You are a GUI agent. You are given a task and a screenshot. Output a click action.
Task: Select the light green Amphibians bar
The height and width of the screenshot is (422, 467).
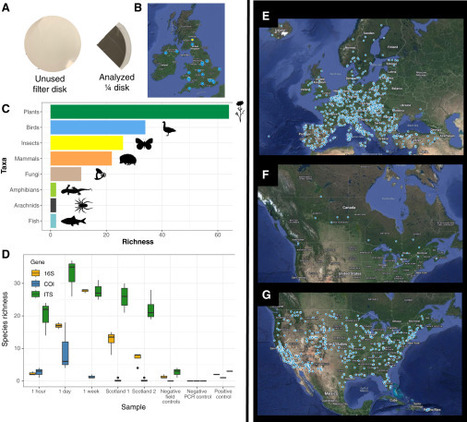pyautogui.click(x=53, y=190)
